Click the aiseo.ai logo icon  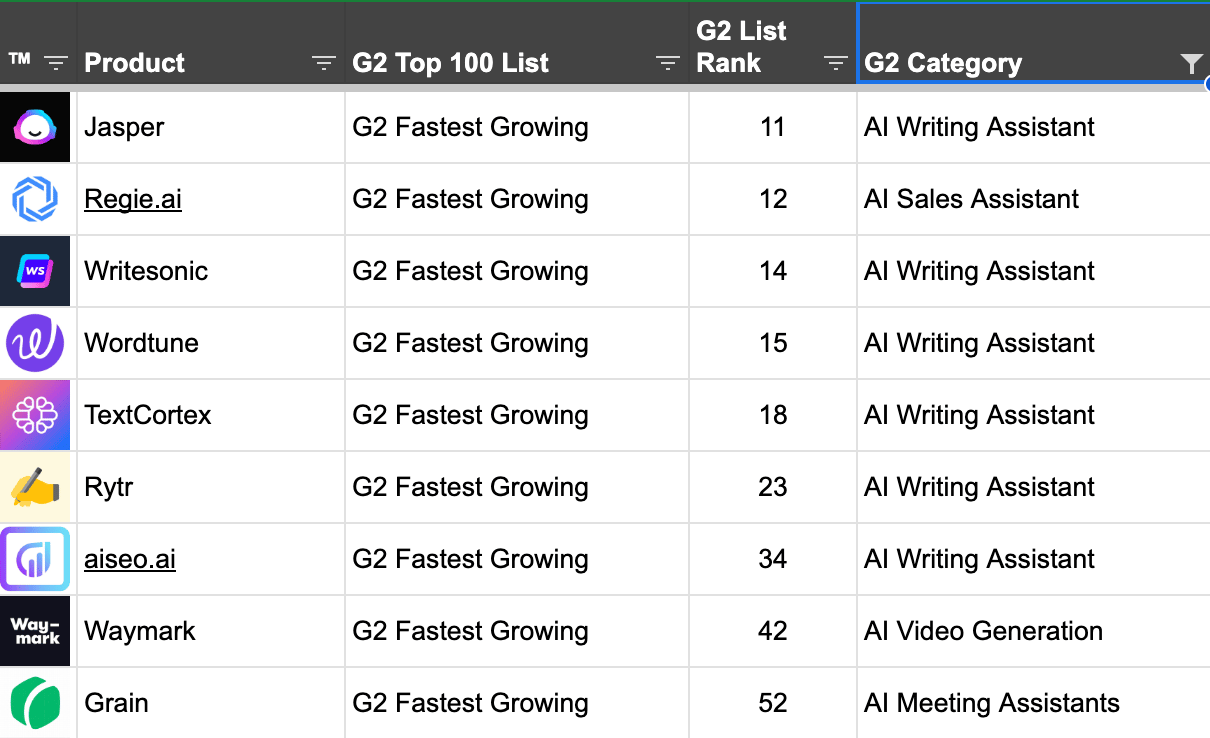[35, 559]
